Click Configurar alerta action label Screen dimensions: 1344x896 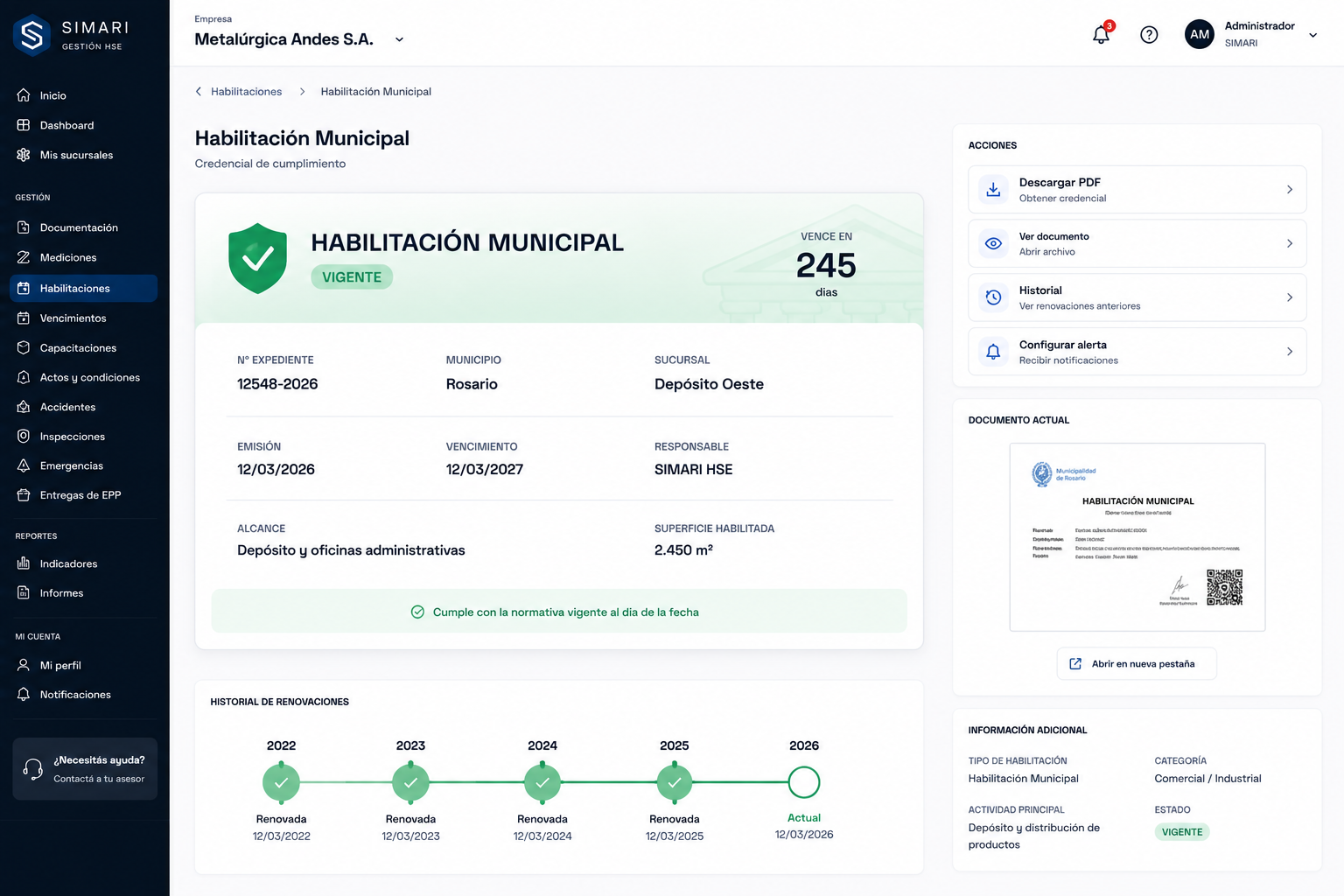(1063, 345)
